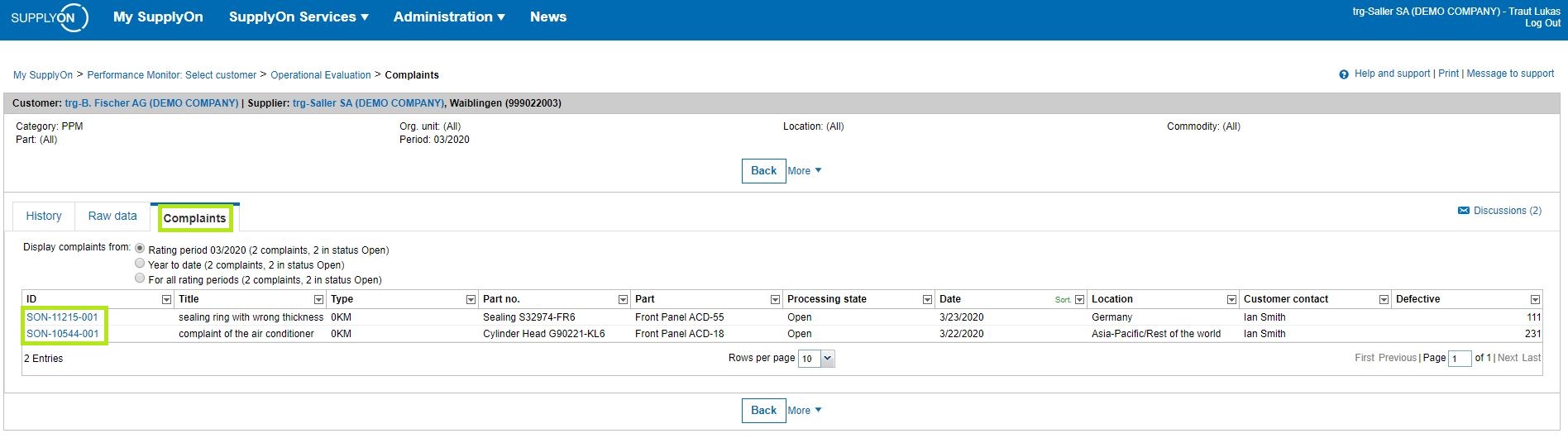The width and height of the screenshot is (1568, 438).
Task: Open the Type column filter dropdown
Action: (x=471, y=299)
